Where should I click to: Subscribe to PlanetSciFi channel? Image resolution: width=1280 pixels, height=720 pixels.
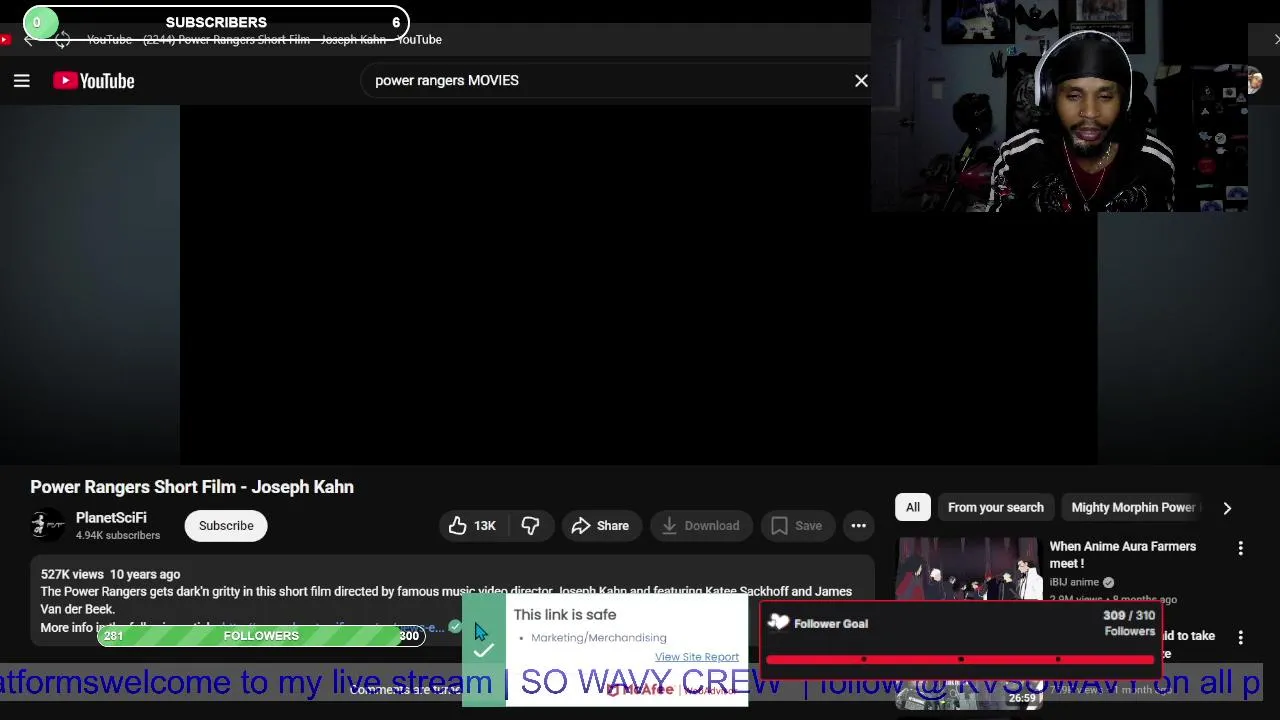226,525
